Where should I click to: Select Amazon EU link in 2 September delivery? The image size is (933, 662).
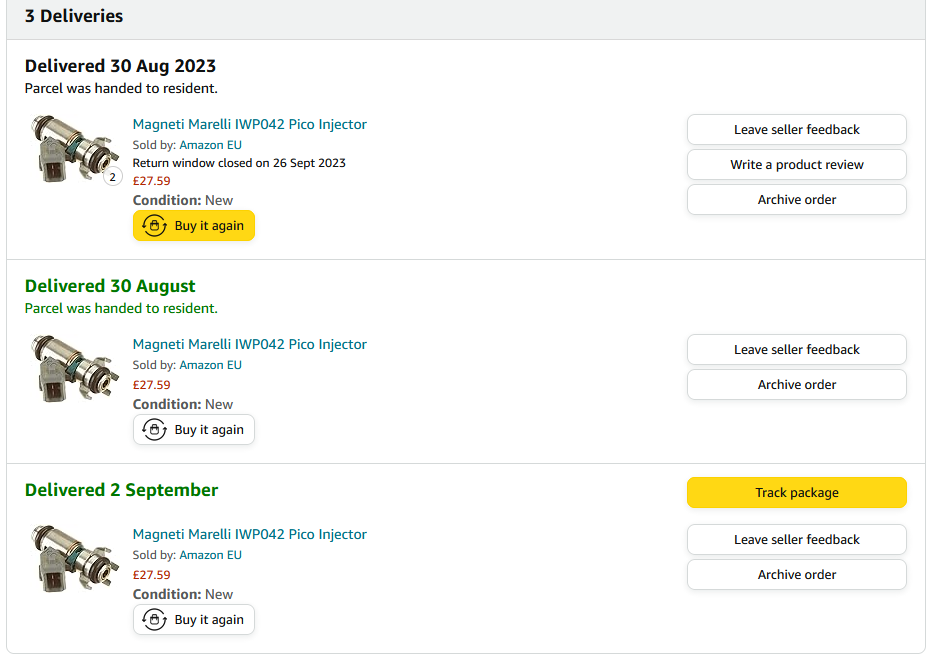click(x=210, y=555)
